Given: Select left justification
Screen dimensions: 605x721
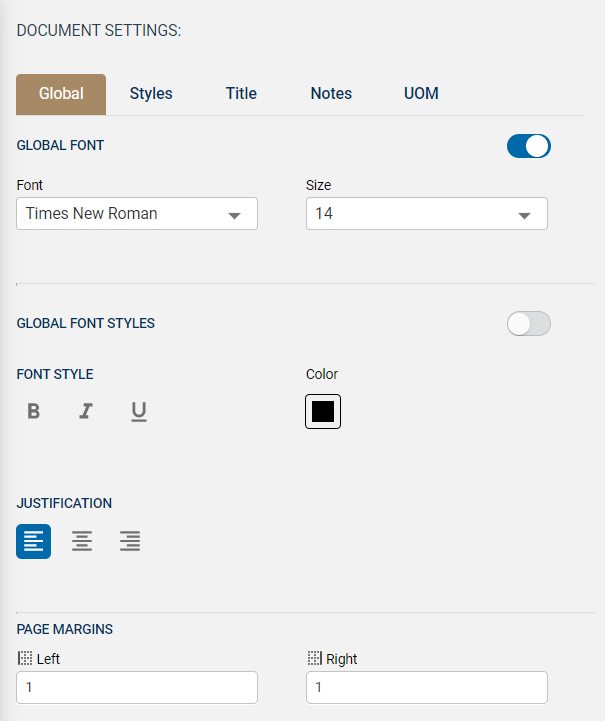Looking at the screenshot, I should click(x=34, y=541).
